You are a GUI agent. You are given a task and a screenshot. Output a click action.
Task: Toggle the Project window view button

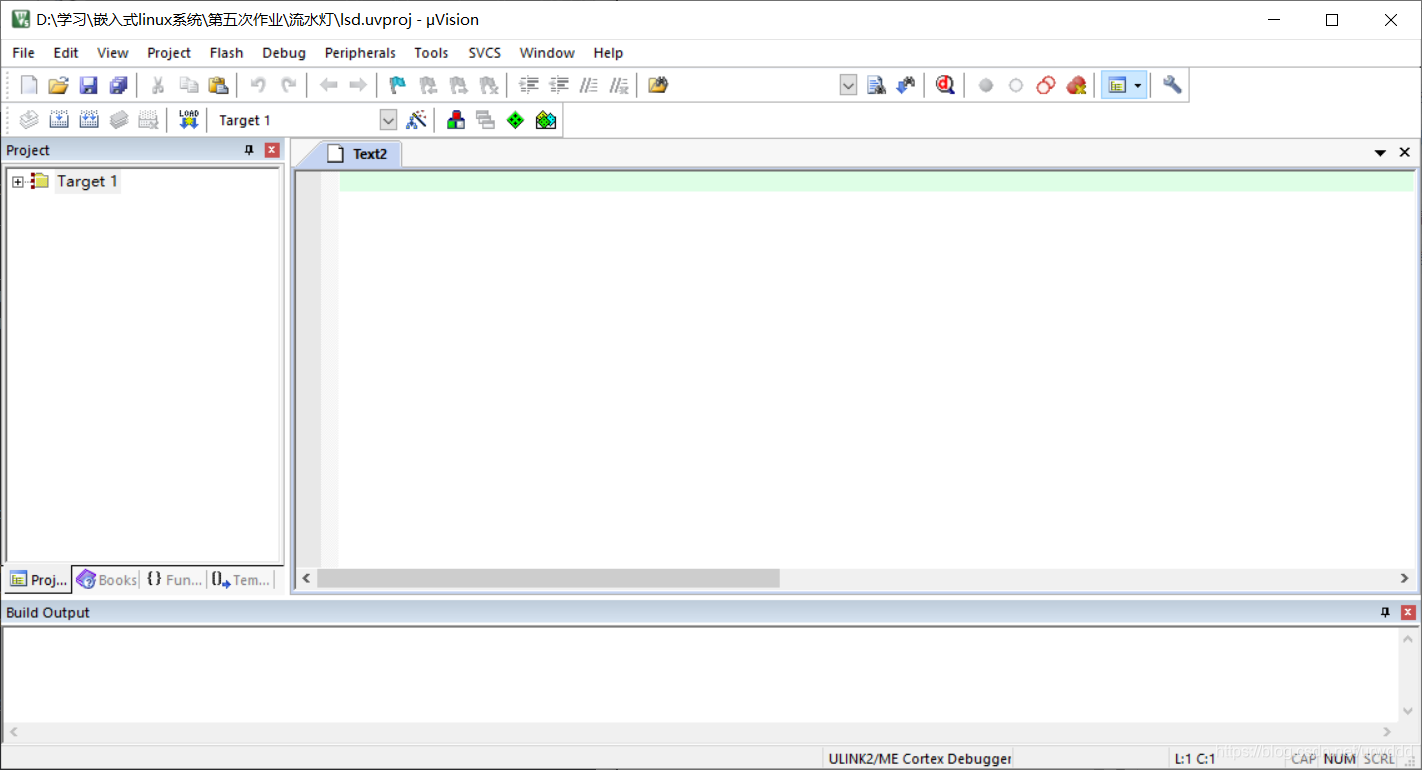click(1117, 86)
